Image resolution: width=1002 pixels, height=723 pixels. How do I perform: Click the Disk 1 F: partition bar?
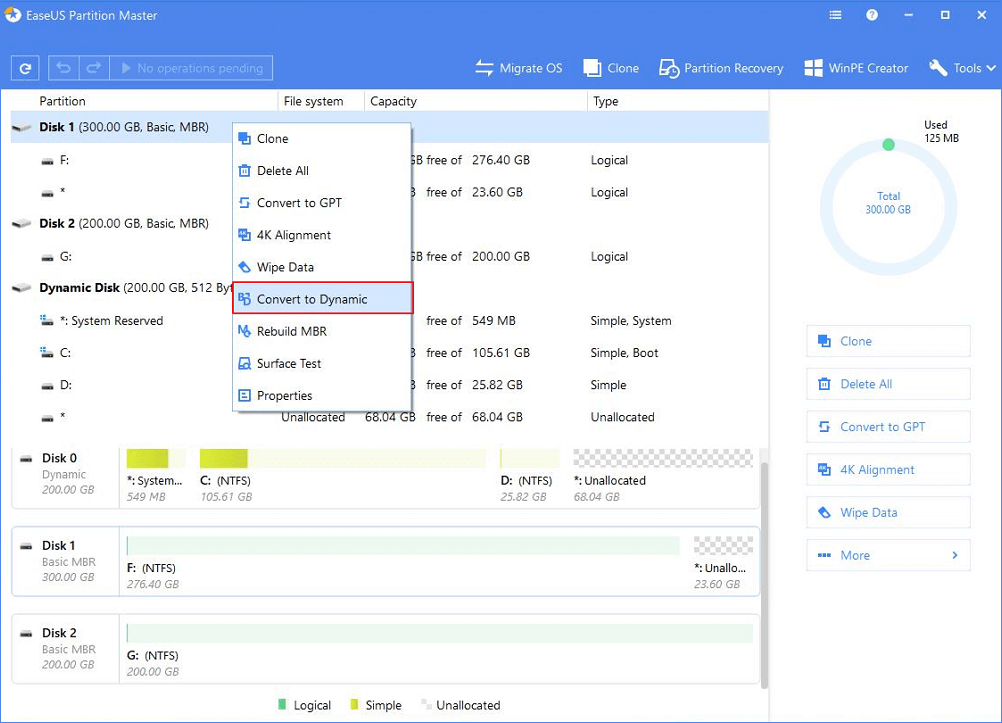(x=403, y=546)
